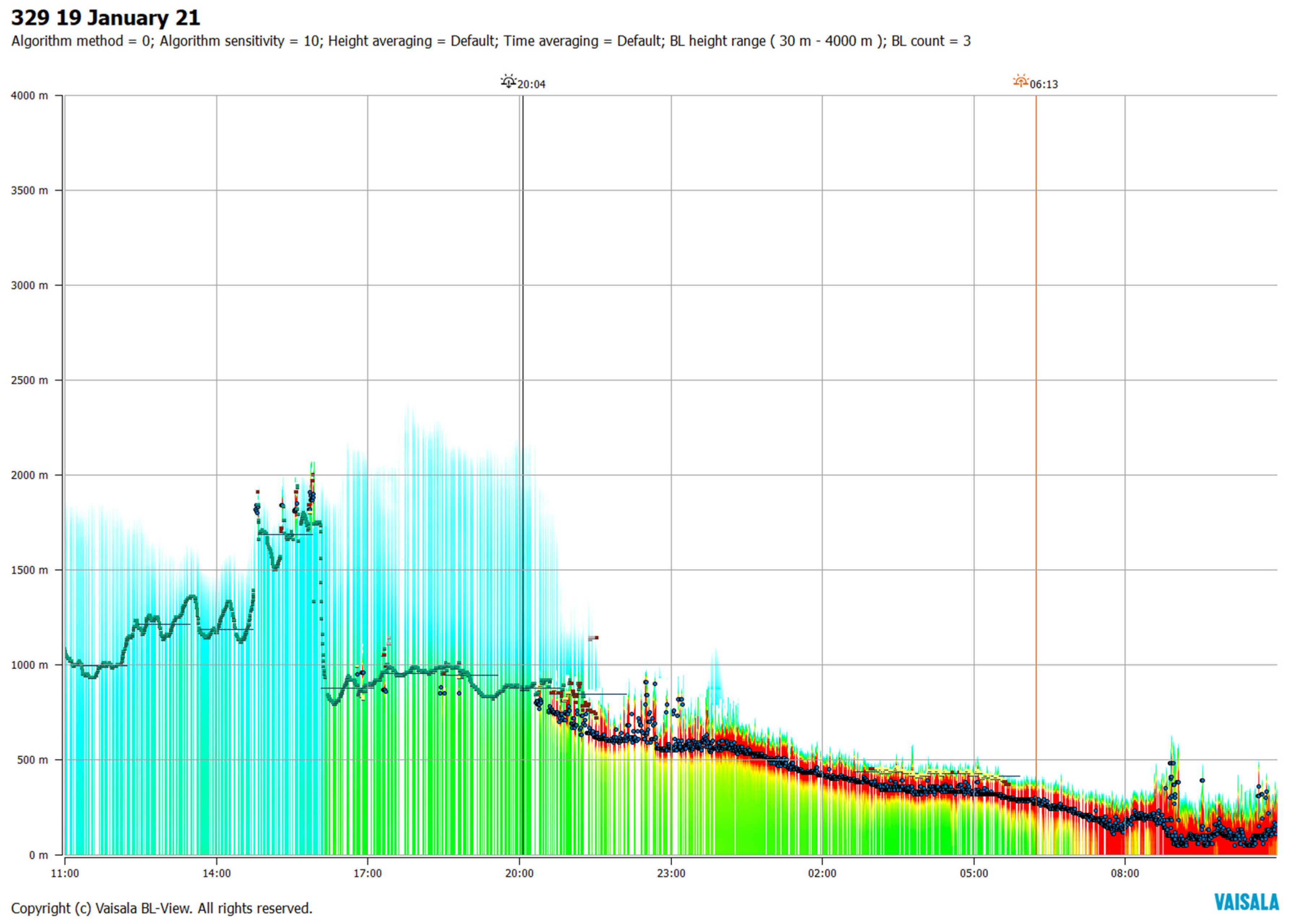
Task: Click the 14:00 time axis label
Action: (216, 873)
